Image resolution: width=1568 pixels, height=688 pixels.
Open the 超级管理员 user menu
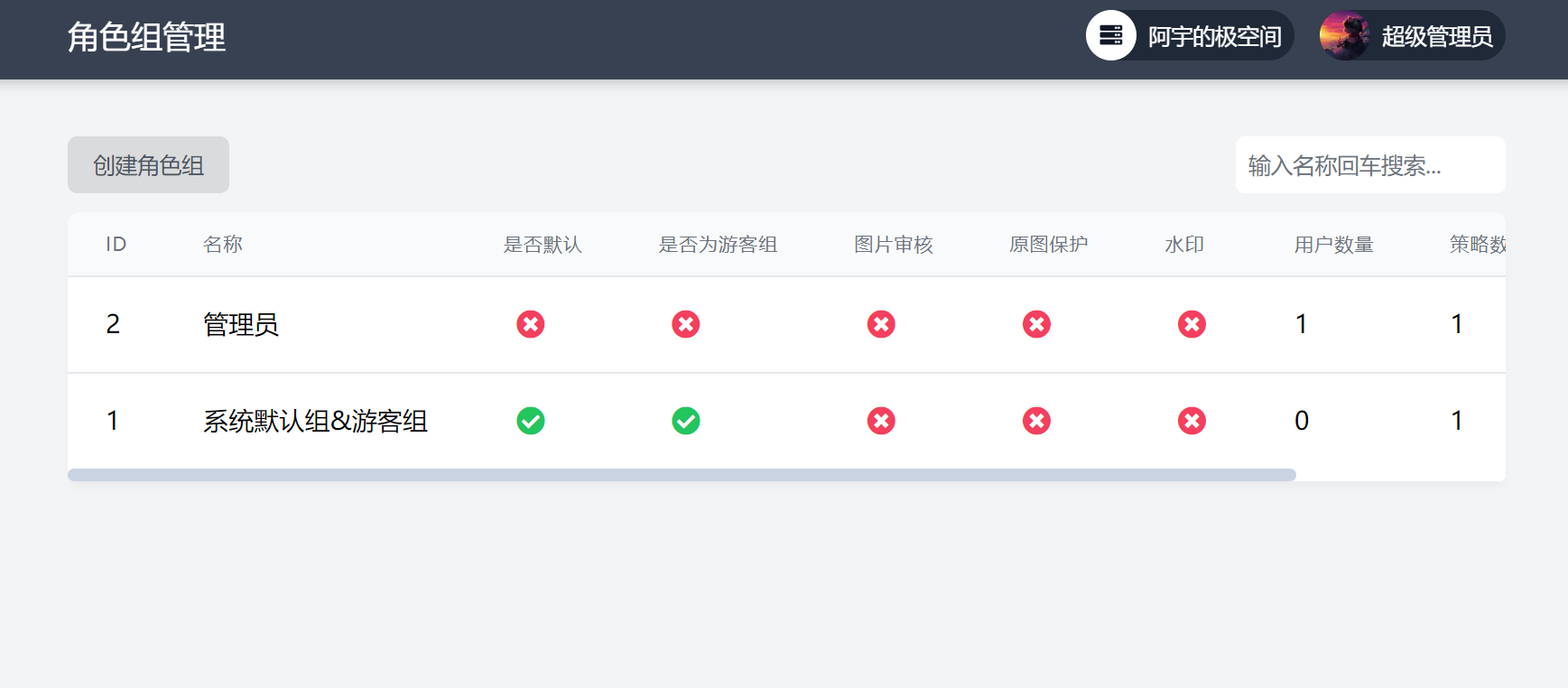pos(1435,36)
